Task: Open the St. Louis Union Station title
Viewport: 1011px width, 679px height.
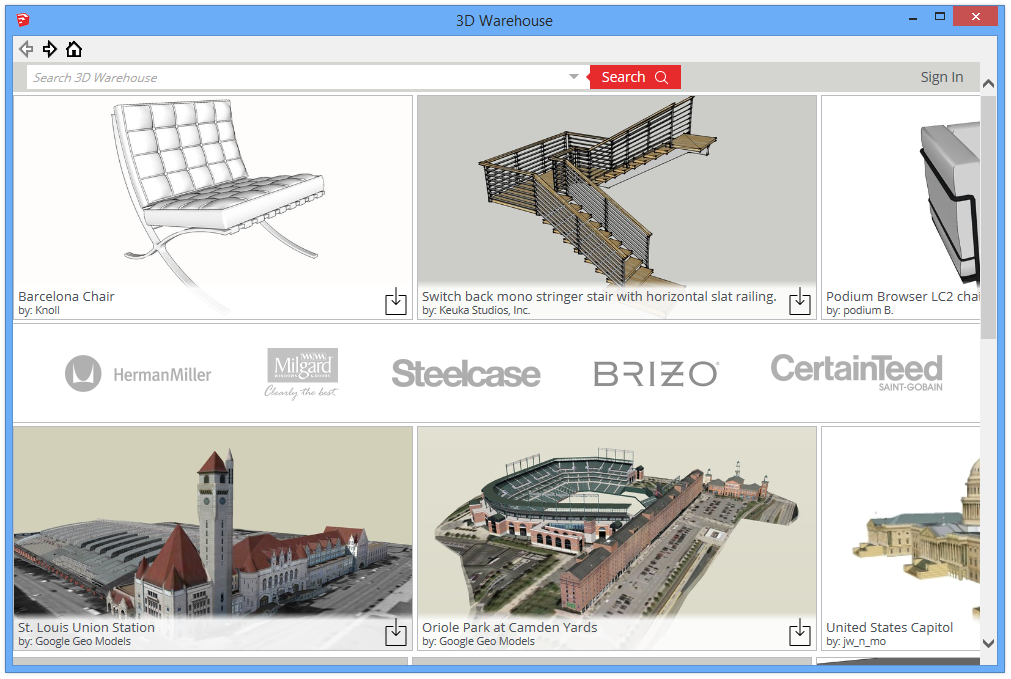Action: [86, 627]
